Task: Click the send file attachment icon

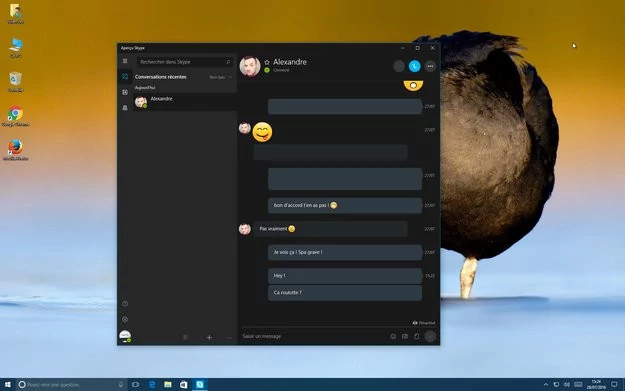Action: (x=417, y=336)
